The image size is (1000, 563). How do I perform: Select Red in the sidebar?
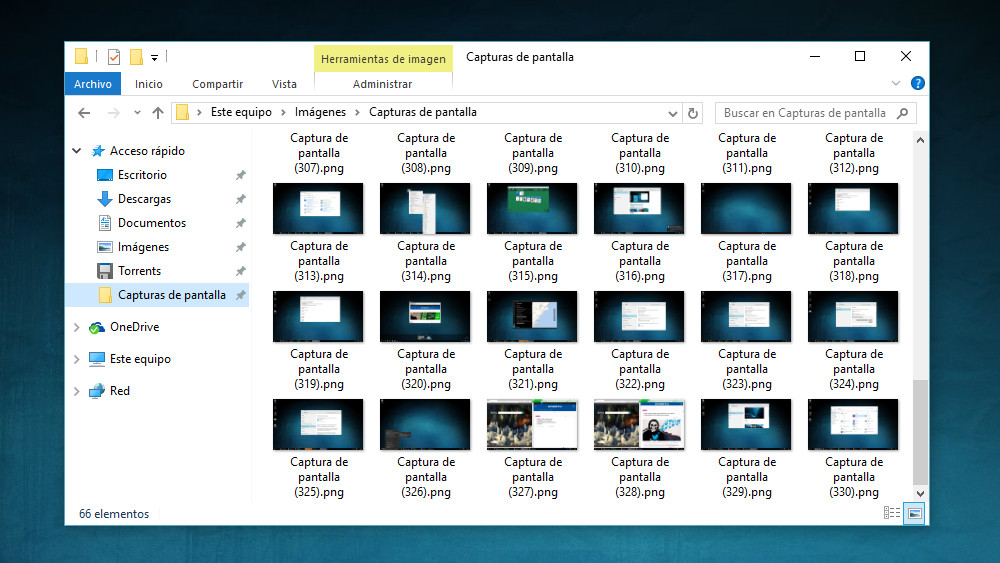[119, 391]
